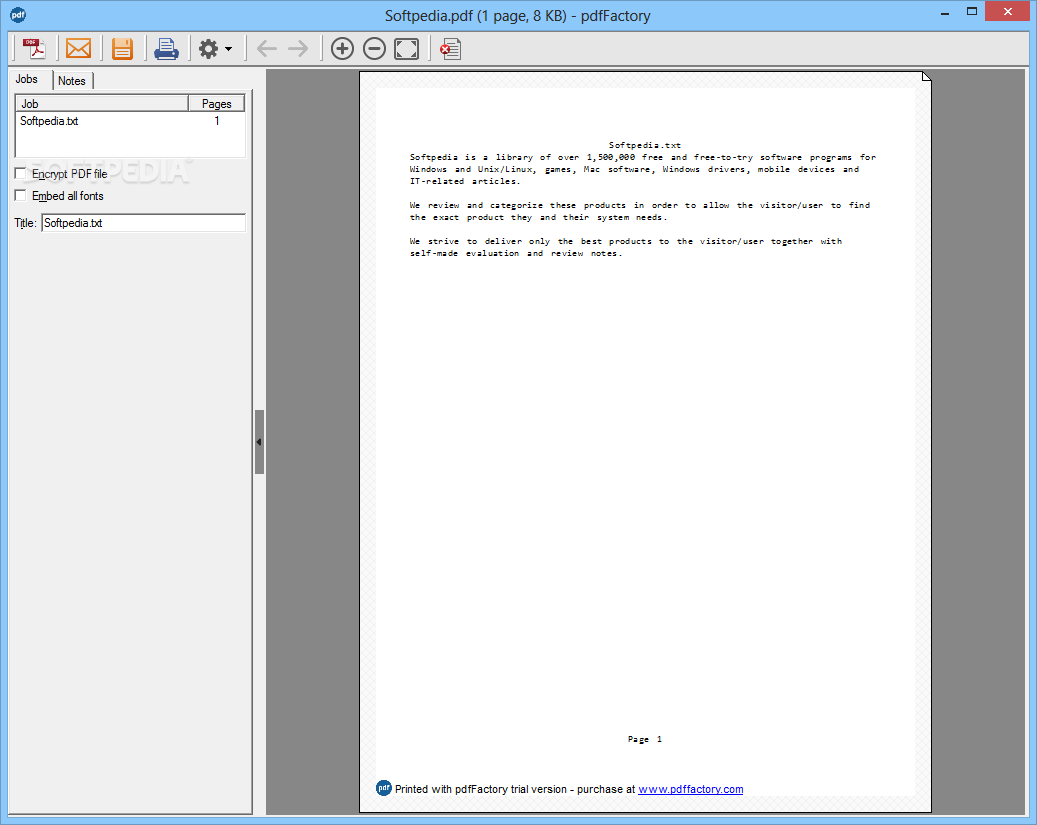
Task: Click 'Page 1' footer text in preview
Action: pyautogui.click(x=645, y=739)
